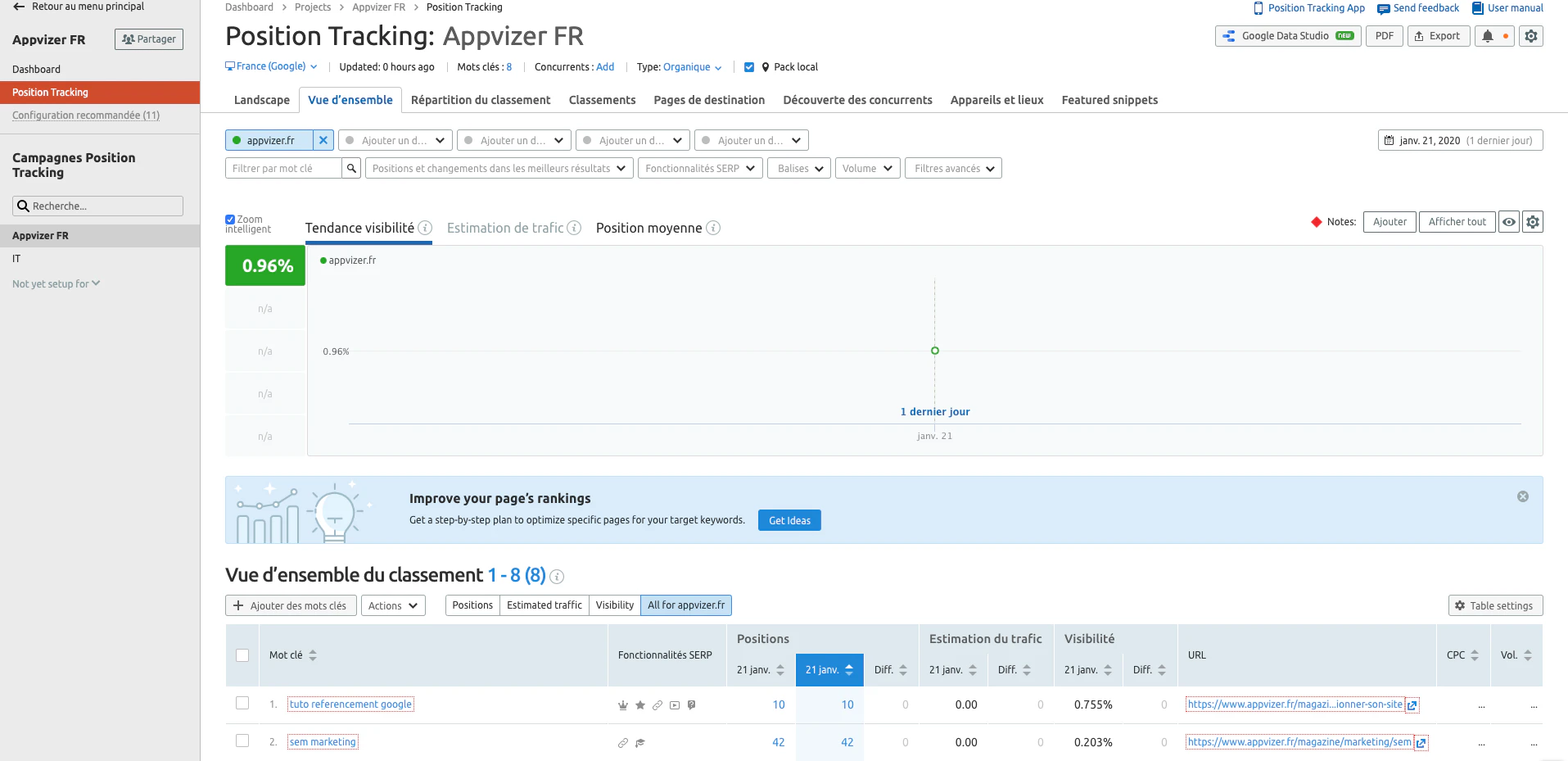Open the Volume filter dropdown

click(x=868, y=168)
